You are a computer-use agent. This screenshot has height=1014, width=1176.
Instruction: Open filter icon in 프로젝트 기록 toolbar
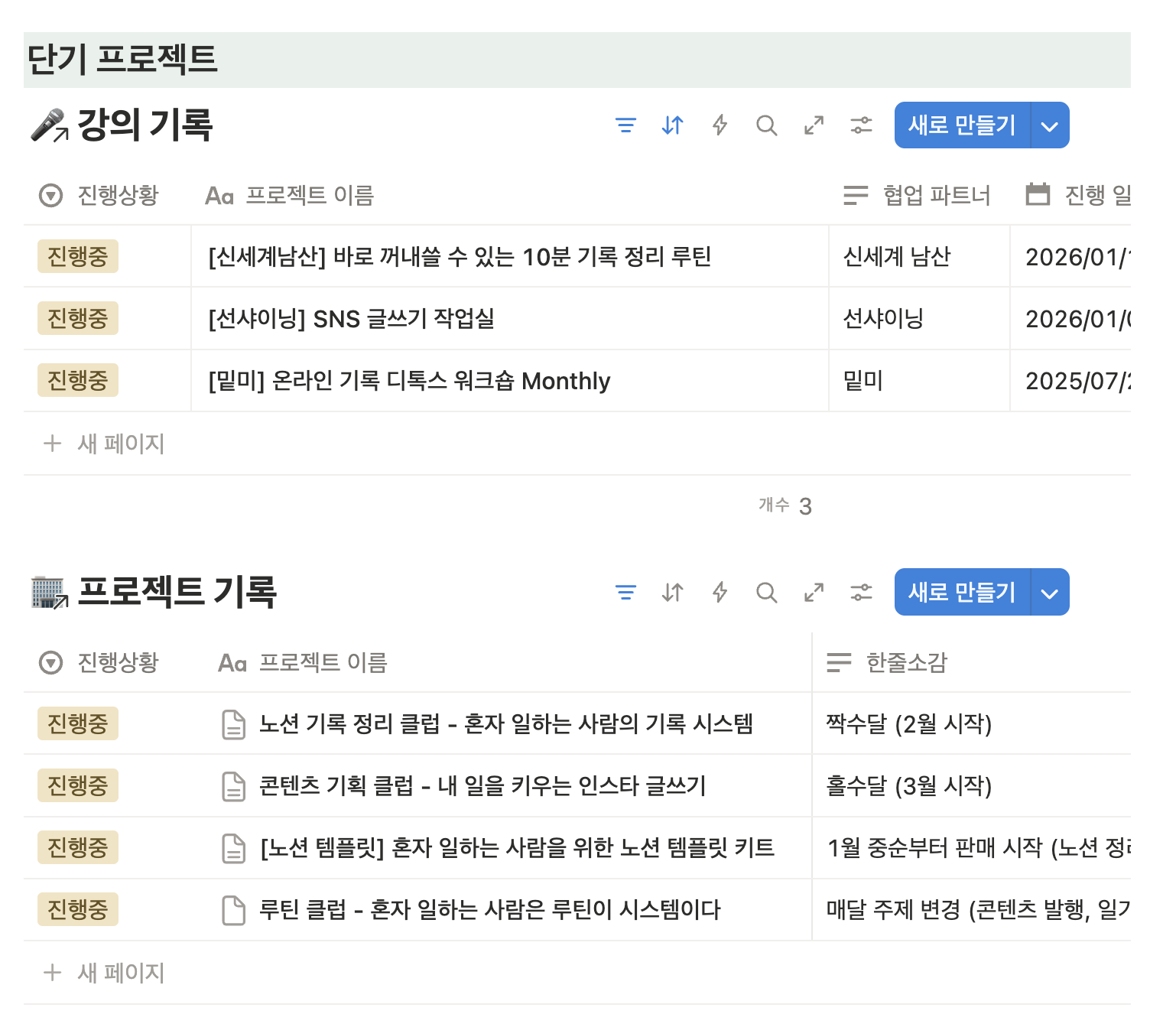pos(625,593)
